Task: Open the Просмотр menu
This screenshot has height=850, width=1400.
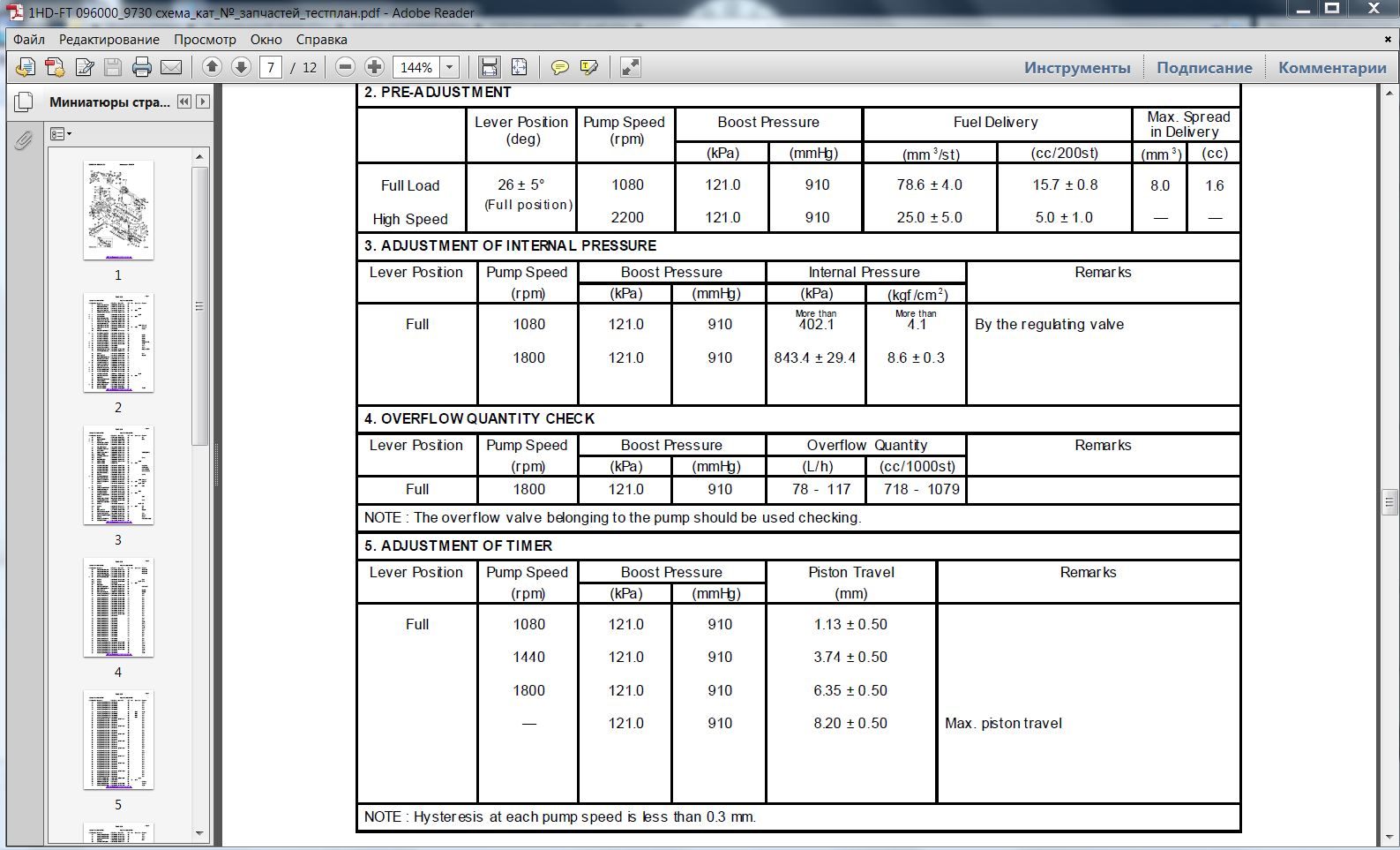Action: pos(205,40)
